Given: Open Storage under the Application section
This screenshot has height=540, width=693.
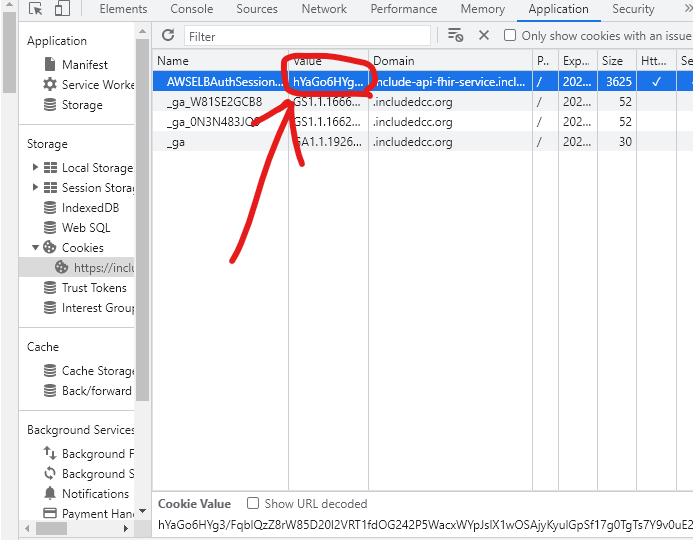Looking at the screenshot, I should [73, 105].
